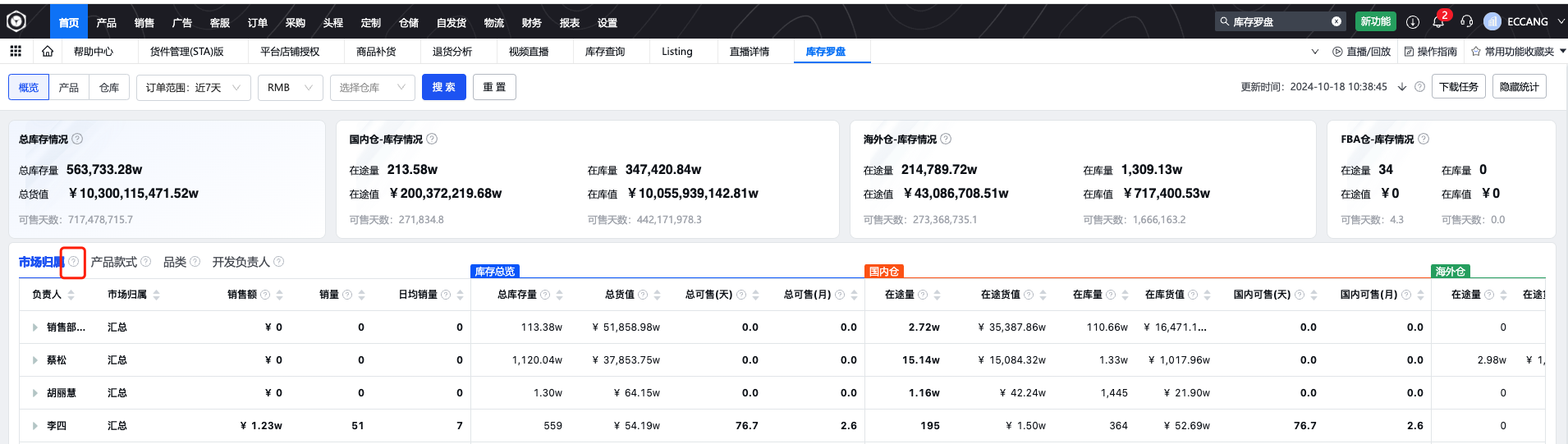1568x444 pixels.
Task: Go to the home house icon tab
Action: click(48, 51)
